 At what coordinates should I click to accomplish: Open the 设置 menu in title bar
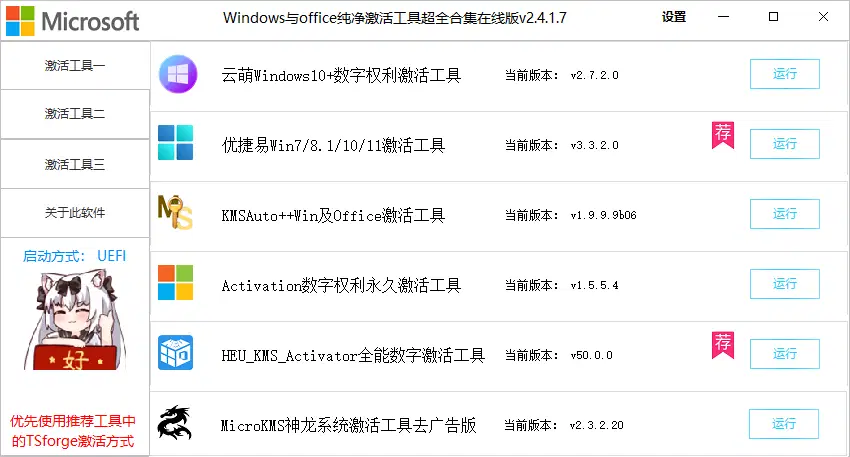pos(674,17)
